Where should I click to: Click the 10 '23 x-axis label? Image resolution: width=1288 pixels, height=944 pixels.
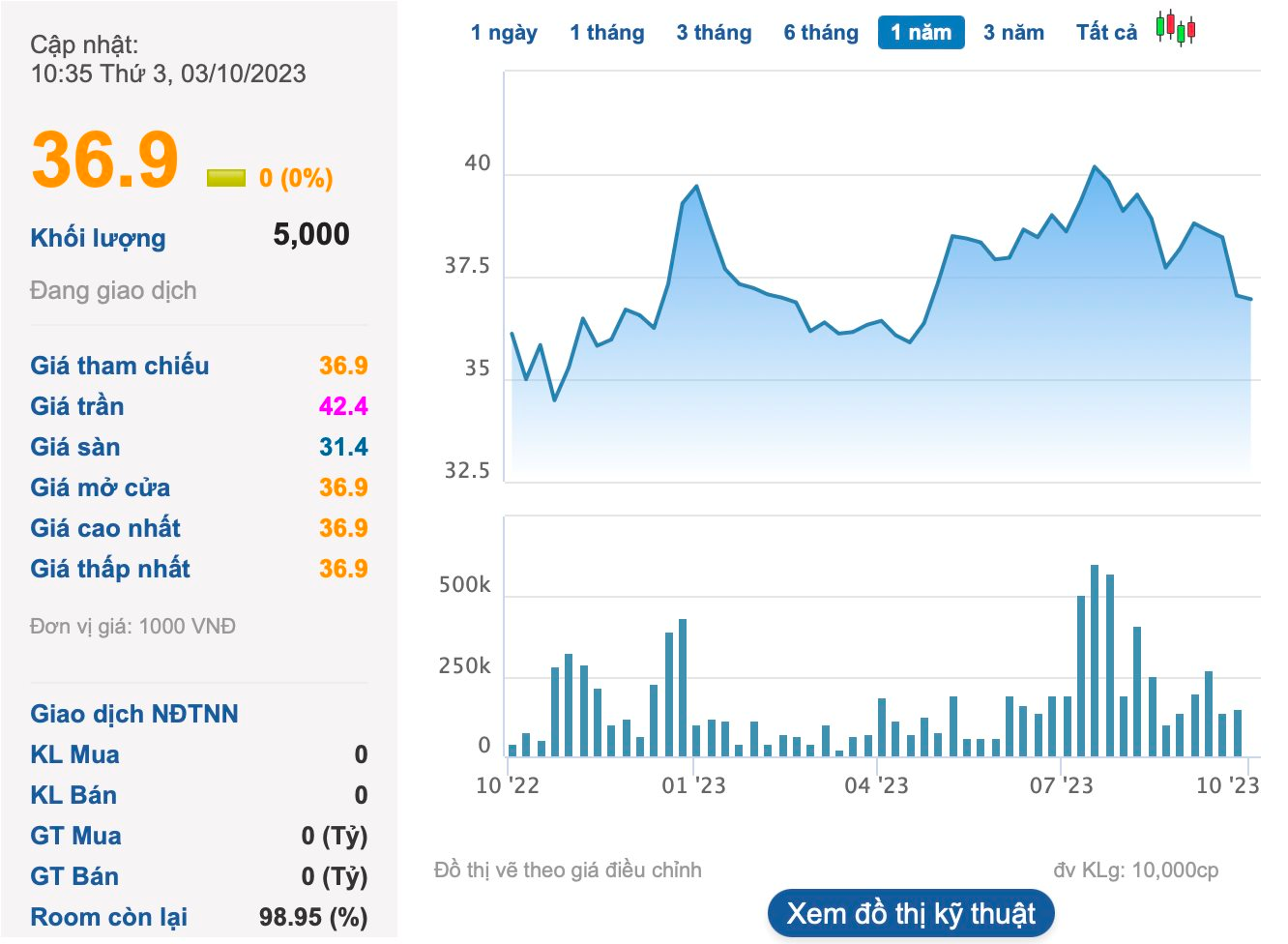tap(1227, 785)
